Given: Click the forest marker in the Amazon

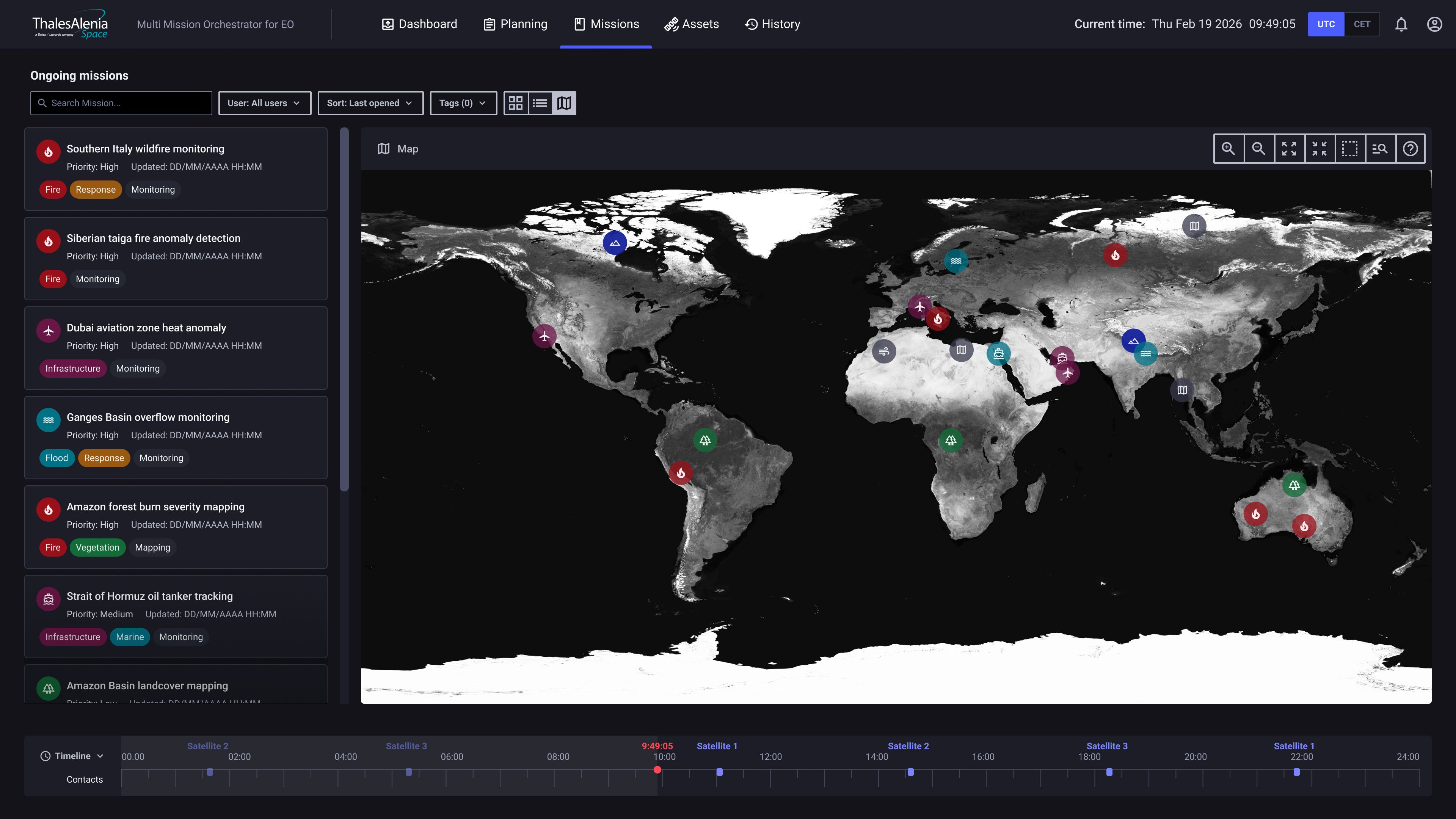Looking at the screenshot, I should click(x=705, y=440).
